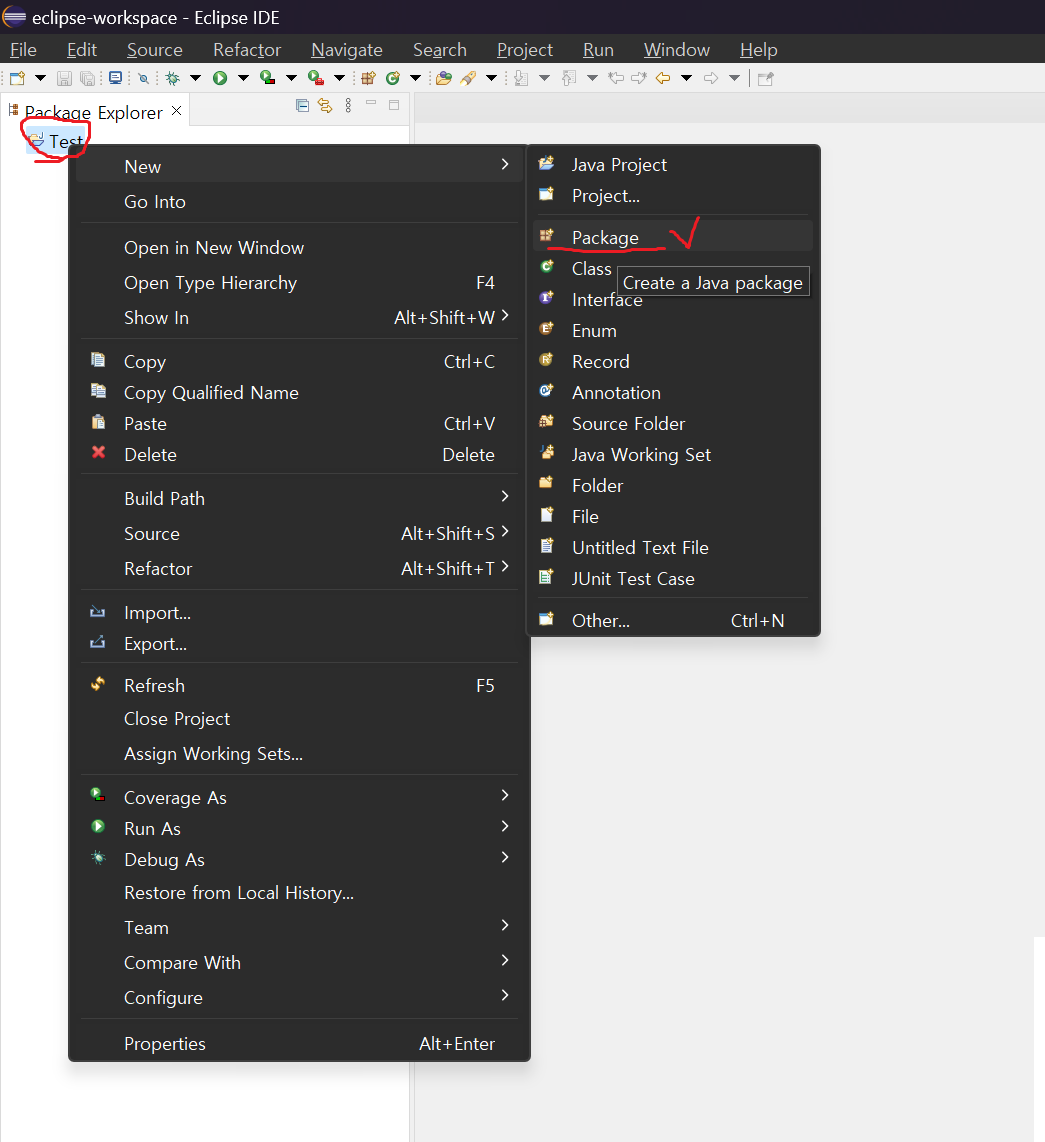Click the Next Annotation icon
Viewport: 1045px width, 1142px height.
pos(521,78)
